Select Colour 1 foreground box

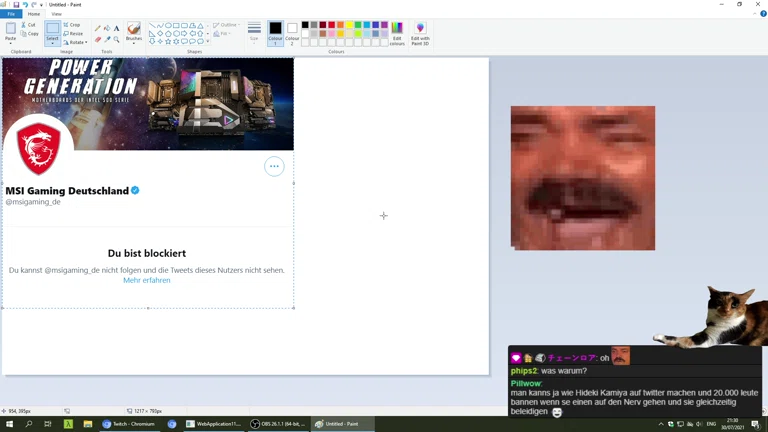point(275,33)
